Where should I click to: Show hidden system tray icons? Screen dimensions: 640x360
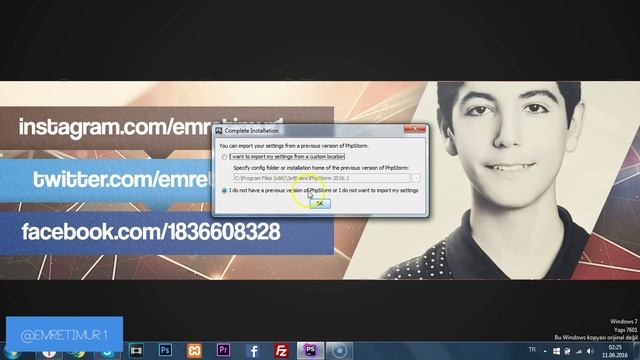tap(545, 351)
